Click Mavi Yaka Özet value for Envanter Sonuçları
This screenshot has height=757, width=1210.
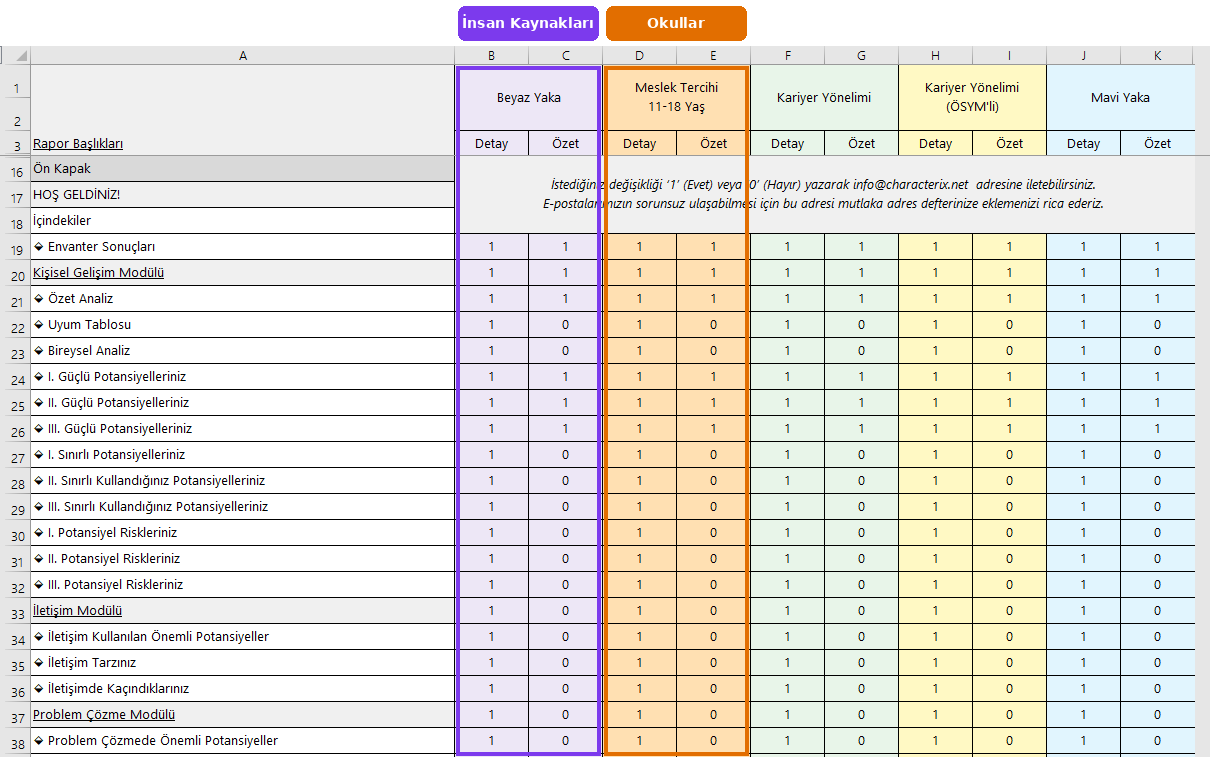click(1157, 247)
